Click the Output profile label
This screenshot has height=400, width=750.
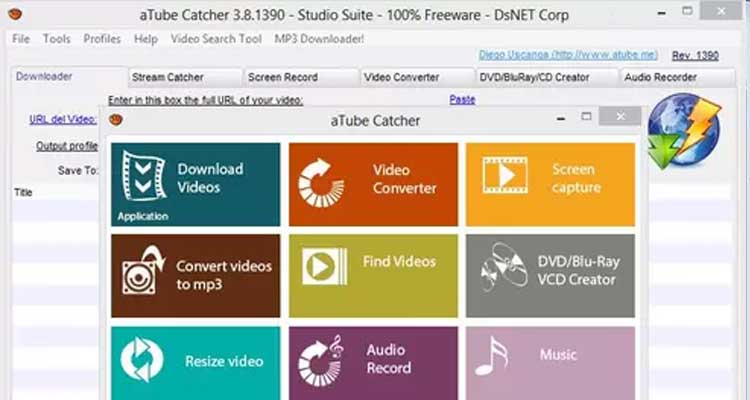[67, 146]
